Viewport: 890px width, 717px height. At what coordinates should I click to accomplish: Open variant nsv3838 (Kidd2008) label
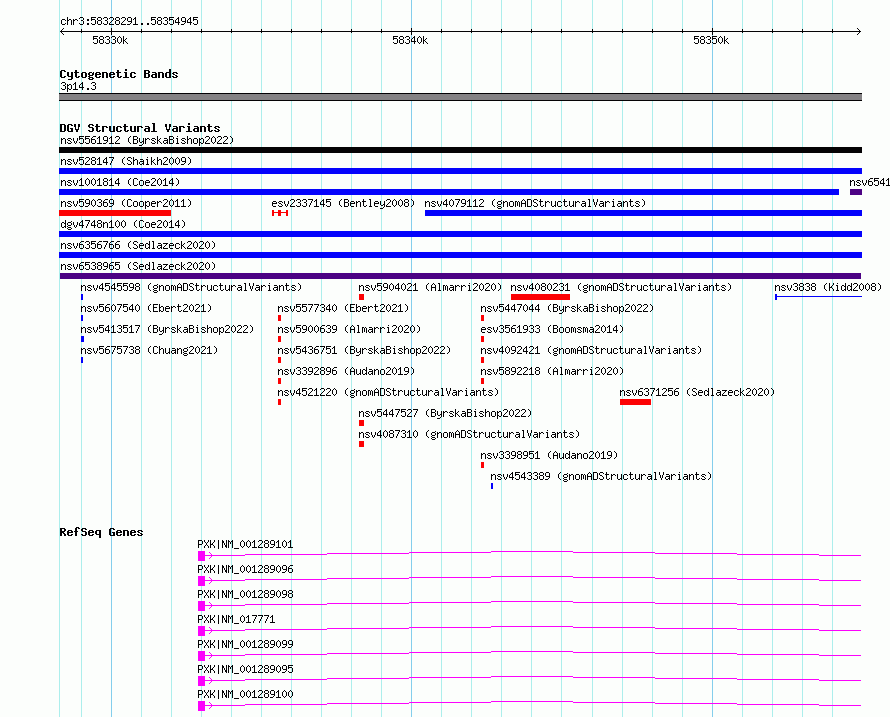click(x=828, y=287)
